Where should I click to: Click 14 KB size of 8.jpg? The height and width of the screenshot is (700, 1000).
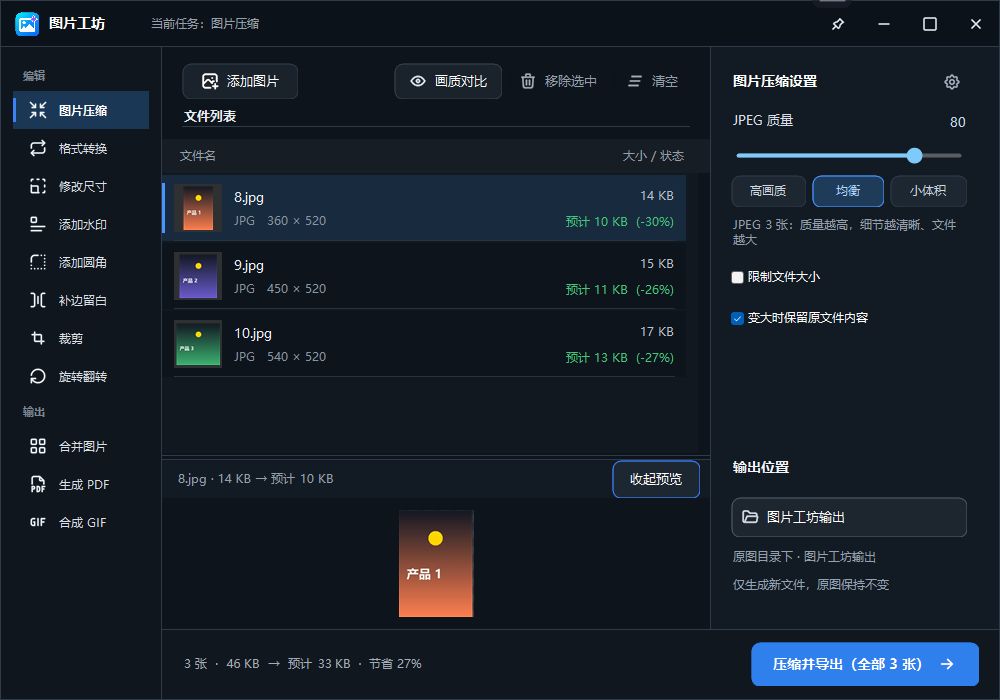(x=656, y=196)
